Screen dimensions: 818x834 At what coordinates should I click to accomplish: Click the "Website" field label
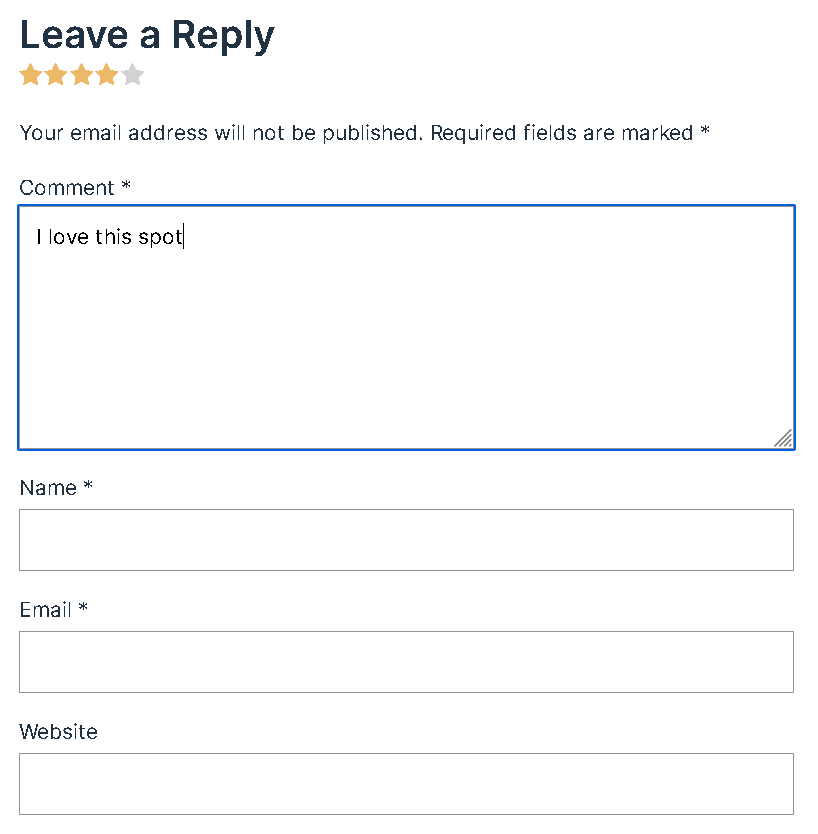coord(59,732)
